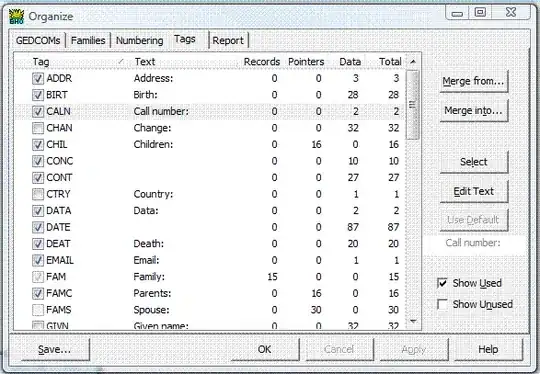Confirm with the OK button
The image size is (540, 374).
pos(264,350)
